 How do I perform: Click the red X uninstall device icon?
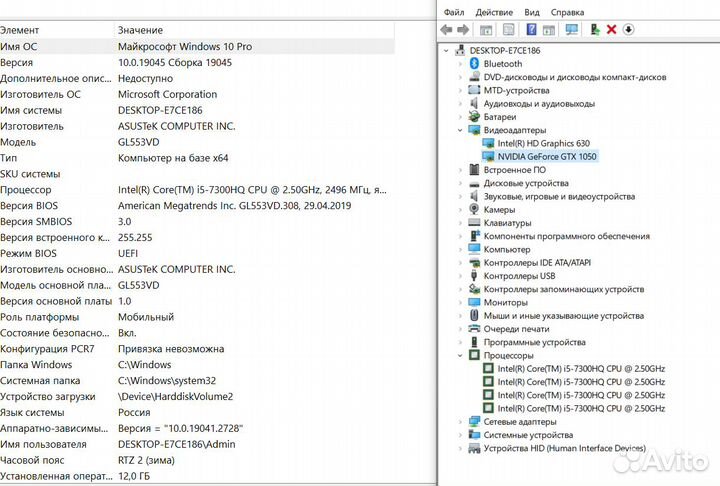tap(611, 30)
